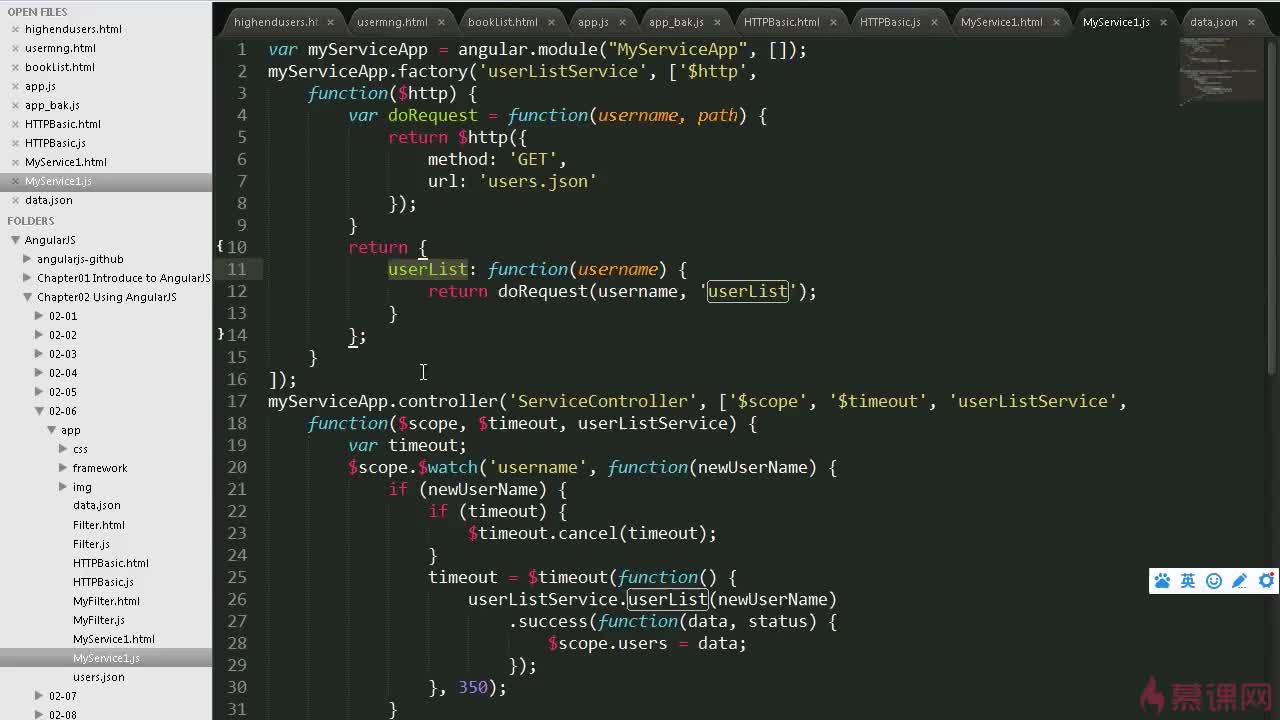Open MyService1.html in the folder tree
Image resolution: width=1280 pixels, height=720 pixels.
coord(113,639)
